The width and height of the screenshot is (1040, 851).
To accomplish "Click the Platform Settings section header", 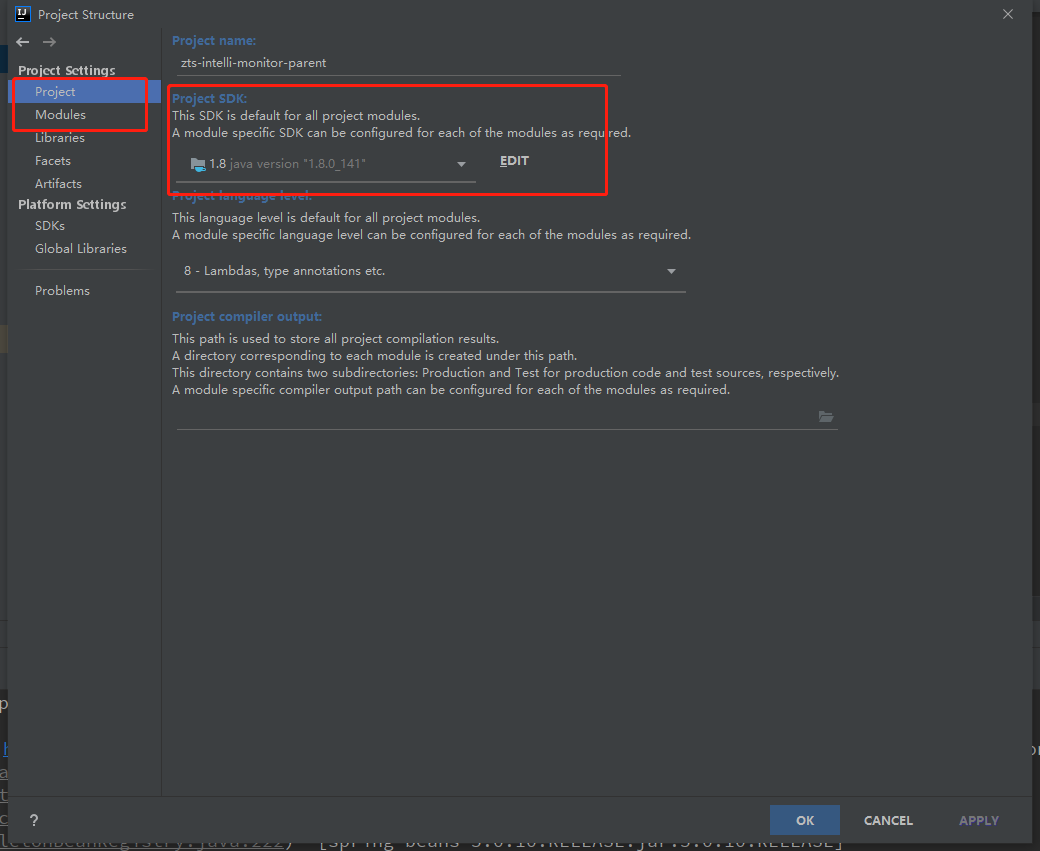I will pos(72,204).
